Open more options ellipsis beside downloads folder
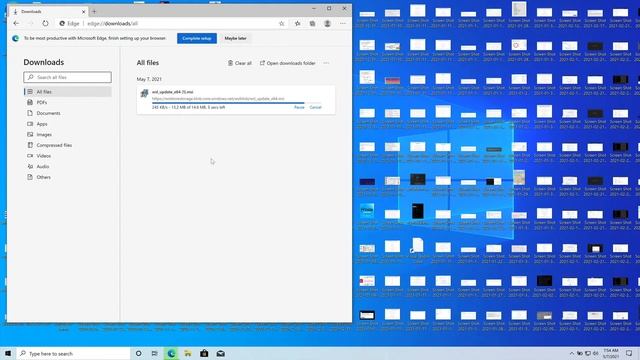 (326, 63)
